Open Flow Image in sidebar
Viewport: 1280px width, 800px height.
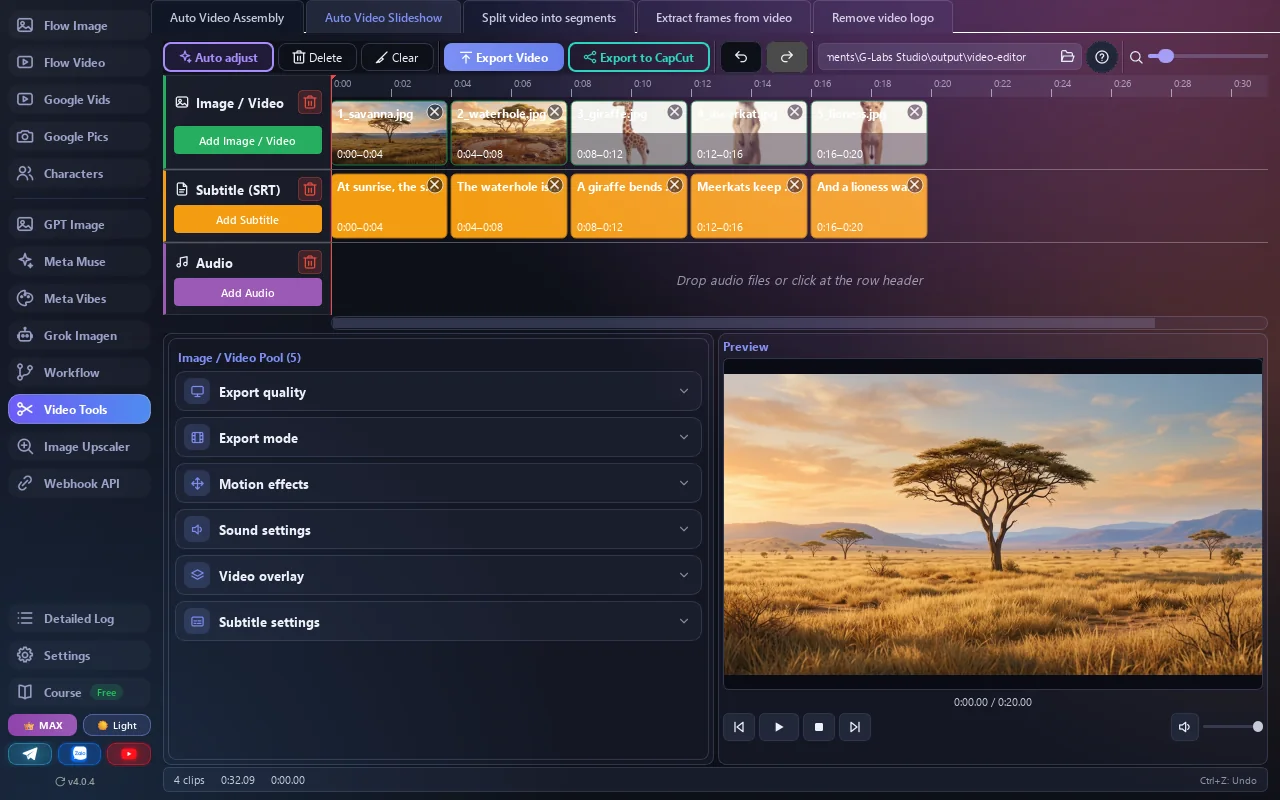[x=79, y=25]
